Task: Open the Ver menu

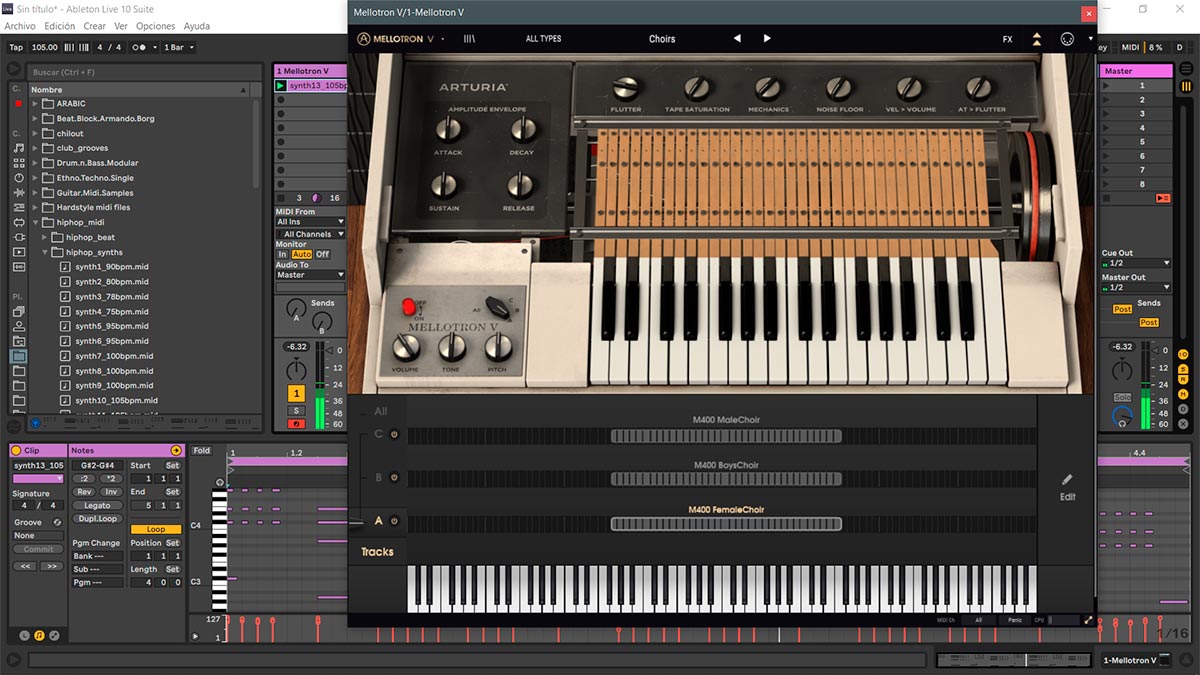Action: click(x=121, y=26)
